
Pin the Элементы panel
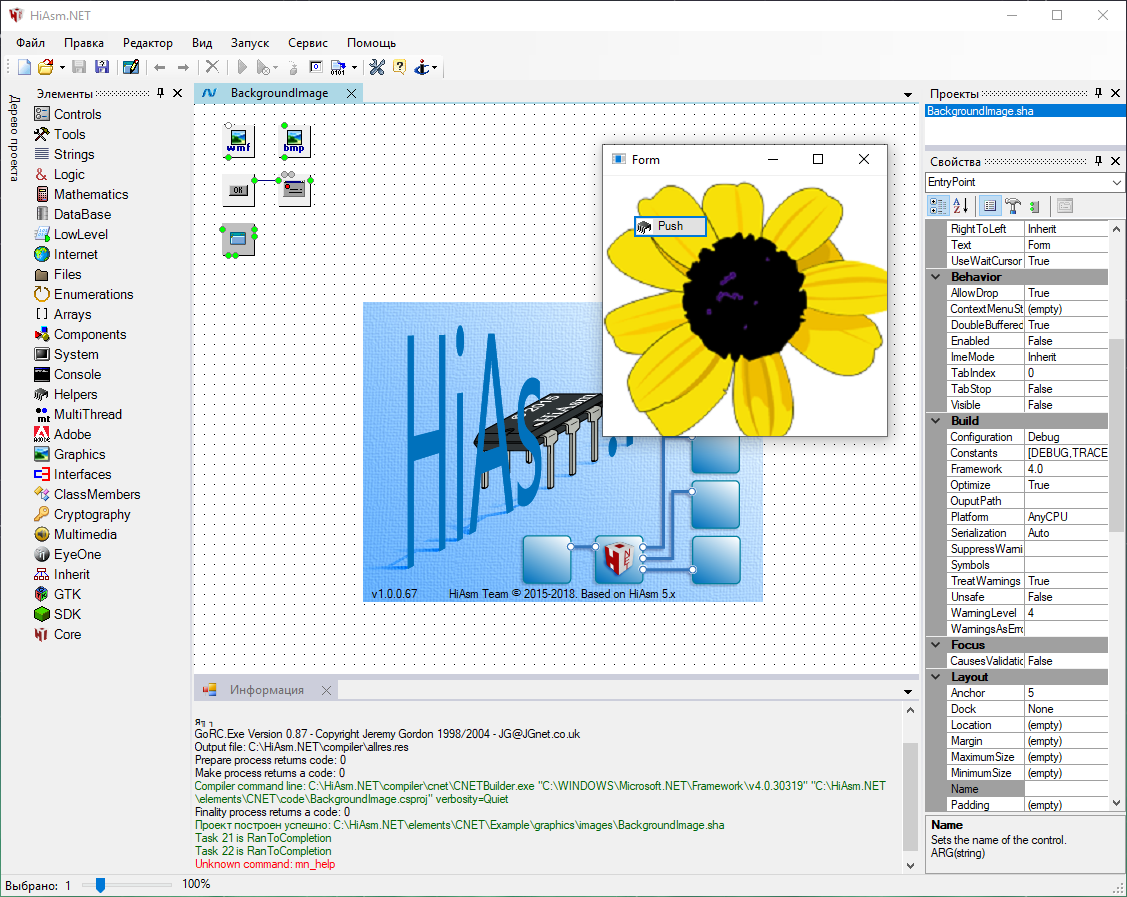pyautogui.click(x=160, y=93)
